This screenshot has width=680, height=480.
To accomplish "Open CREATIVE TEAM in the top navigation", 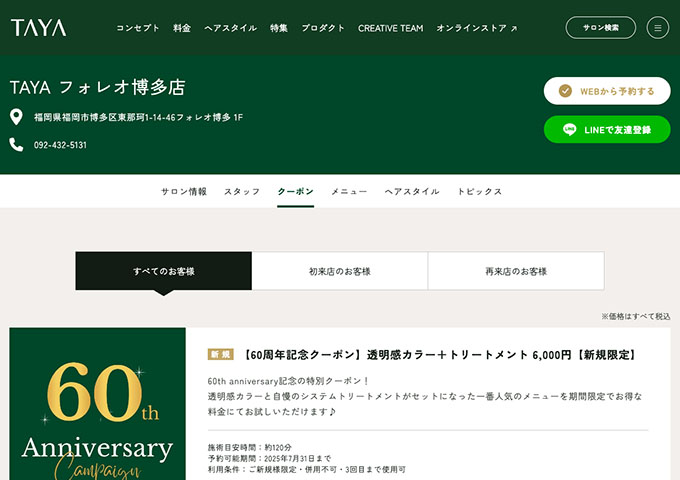I will click(x=390, y=28).
